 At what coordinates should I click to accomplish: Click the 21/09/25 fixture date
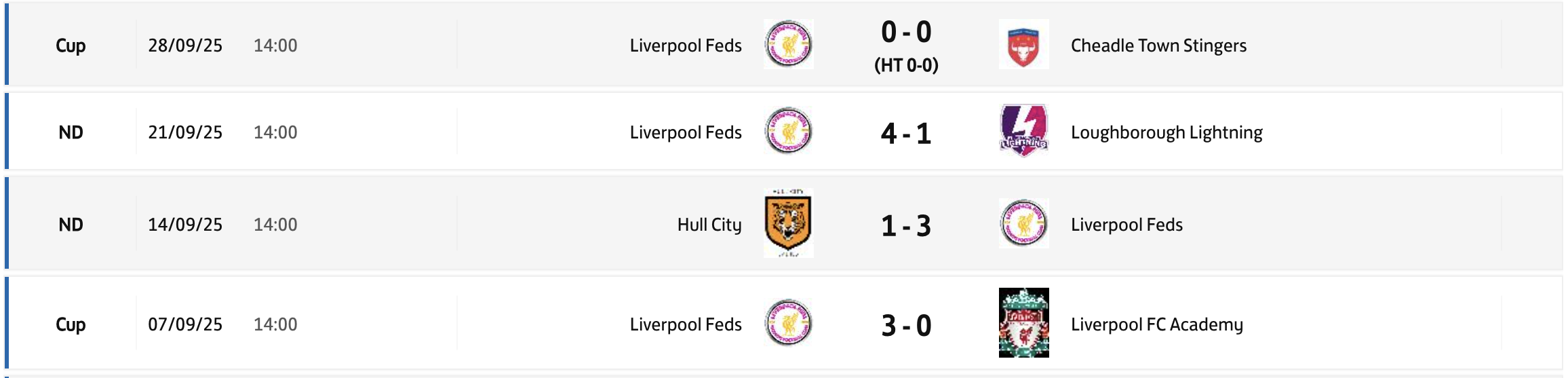pos(185,132)
